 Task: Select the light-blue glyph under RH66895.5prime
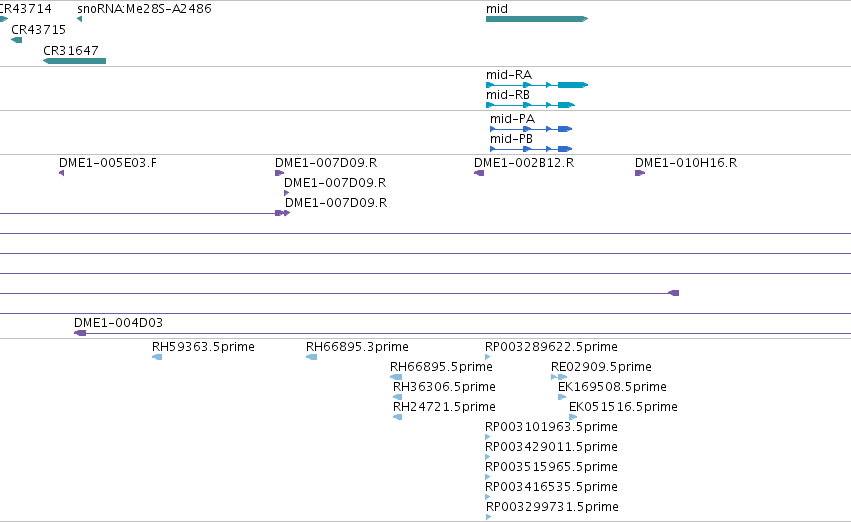396,377
